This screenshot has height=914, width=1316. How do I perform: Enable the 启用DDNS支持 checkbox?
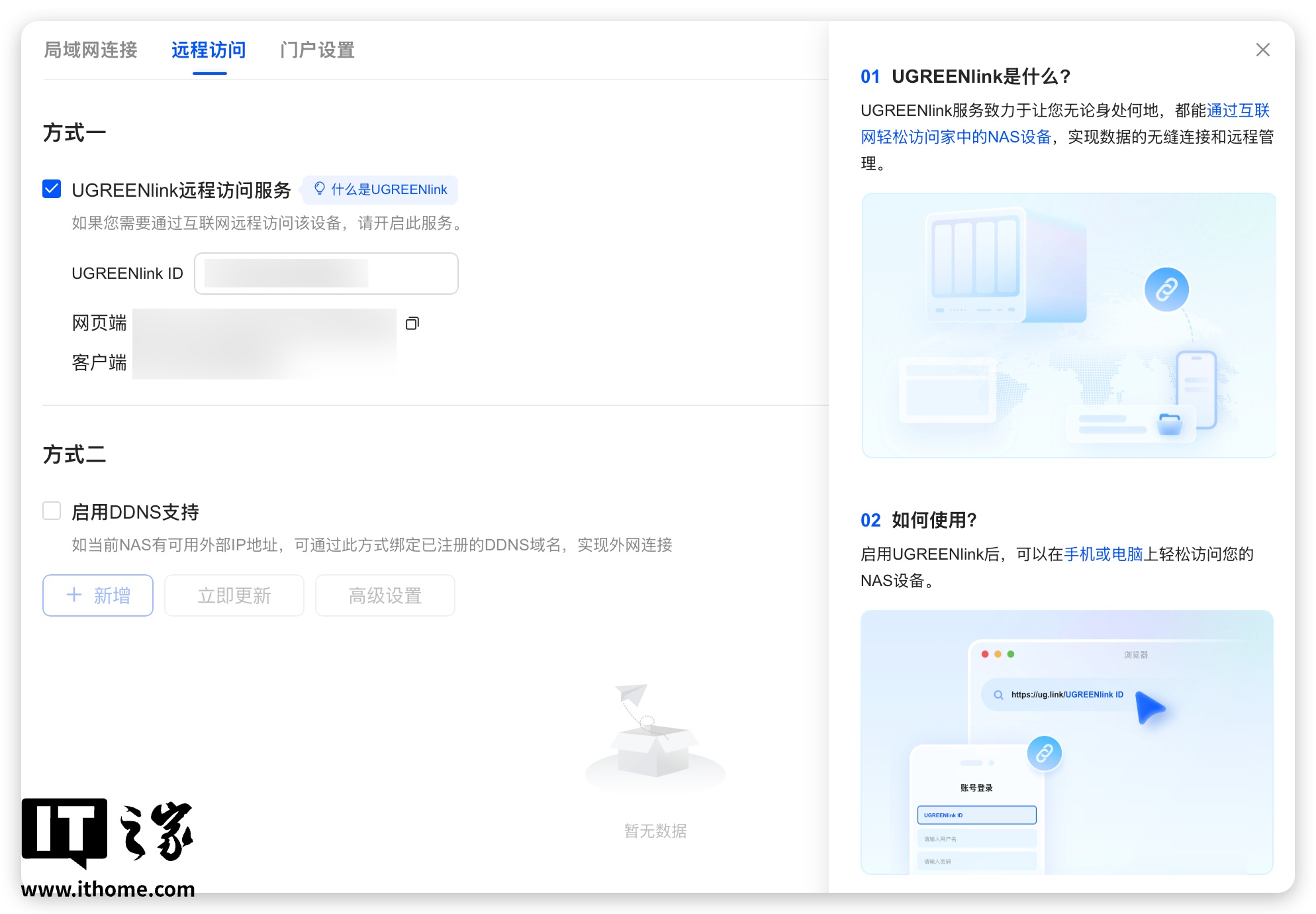tap(52, 511)
